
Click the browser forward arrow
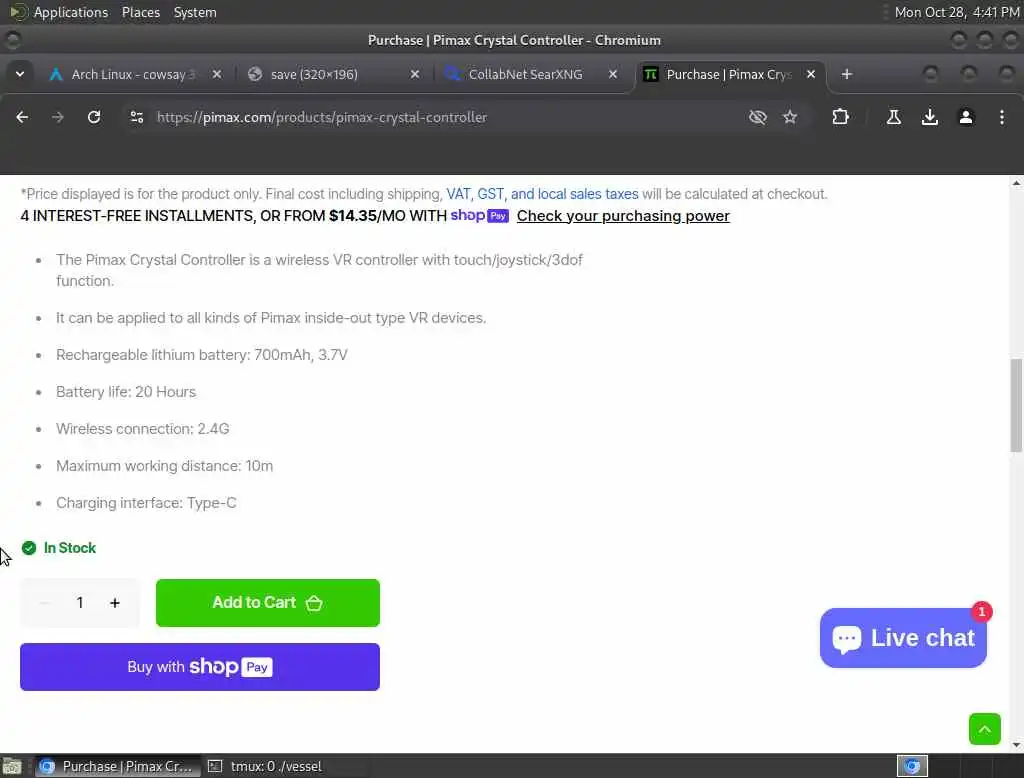click(58, 118)
